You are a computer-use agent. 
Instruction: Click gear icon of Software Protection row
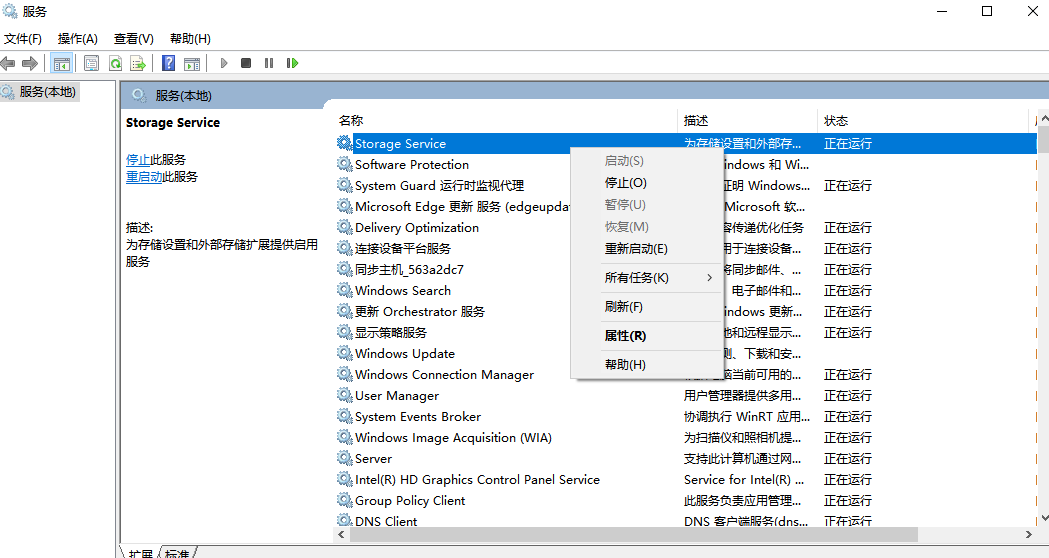345,164
